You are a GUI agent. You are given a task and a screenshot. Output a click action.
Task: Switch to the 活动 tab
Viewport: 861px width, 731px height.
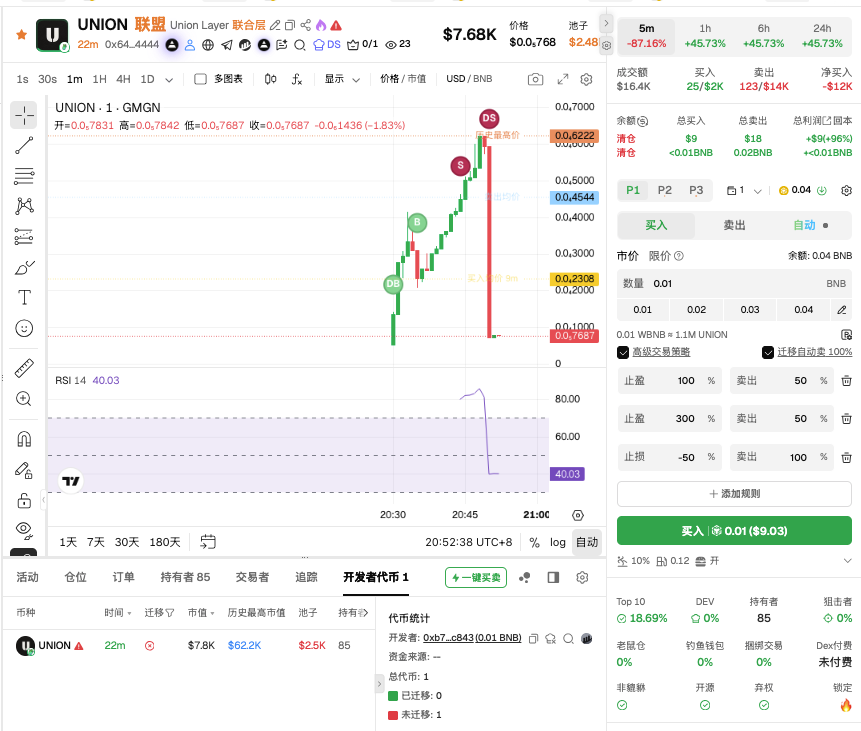[x=27, y=577]
